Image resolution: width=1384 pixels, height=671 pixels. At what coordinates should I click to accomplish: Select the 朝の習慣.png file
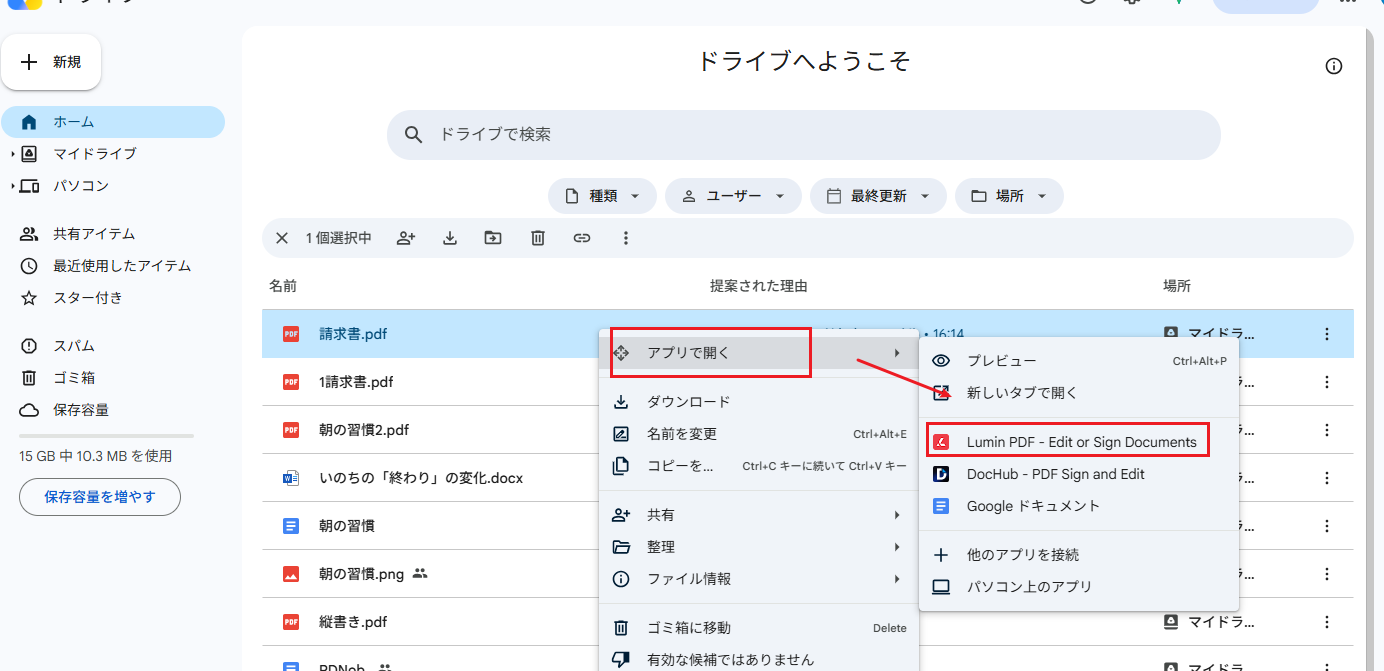[361, 574]
